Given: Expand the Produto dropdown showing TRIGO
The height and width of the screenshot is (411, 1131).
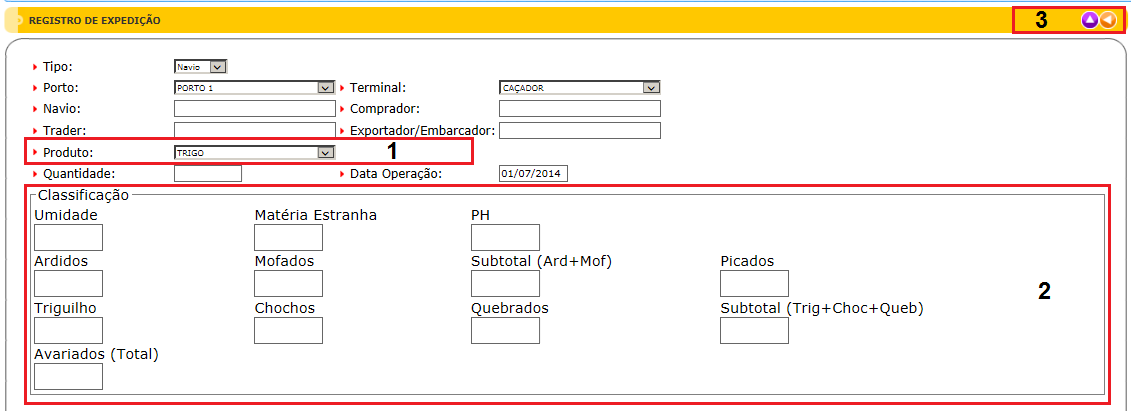Looking at the screenshot, I should 254,153.
